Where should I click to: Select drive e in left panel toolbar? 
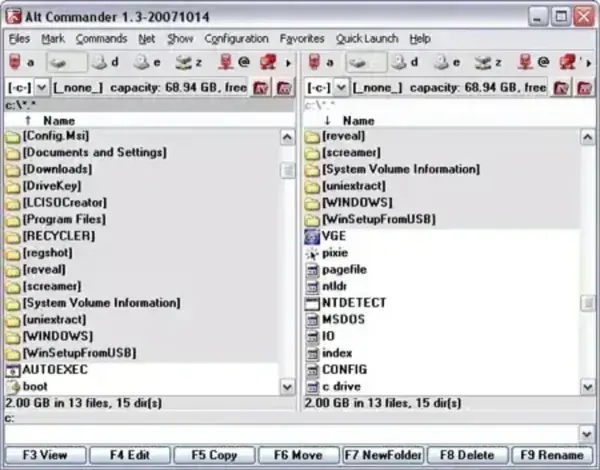point(148,62)
